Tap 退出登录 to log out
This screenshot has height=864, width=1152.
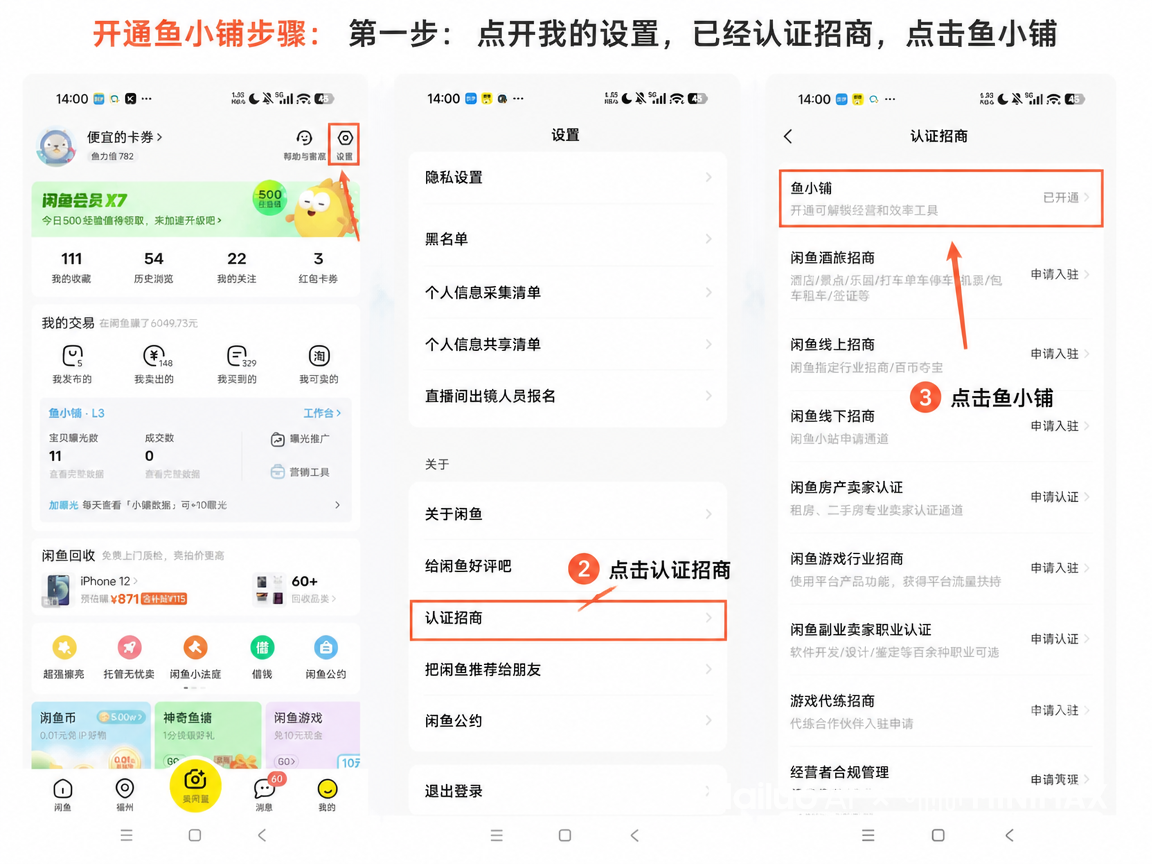(568, 791)
